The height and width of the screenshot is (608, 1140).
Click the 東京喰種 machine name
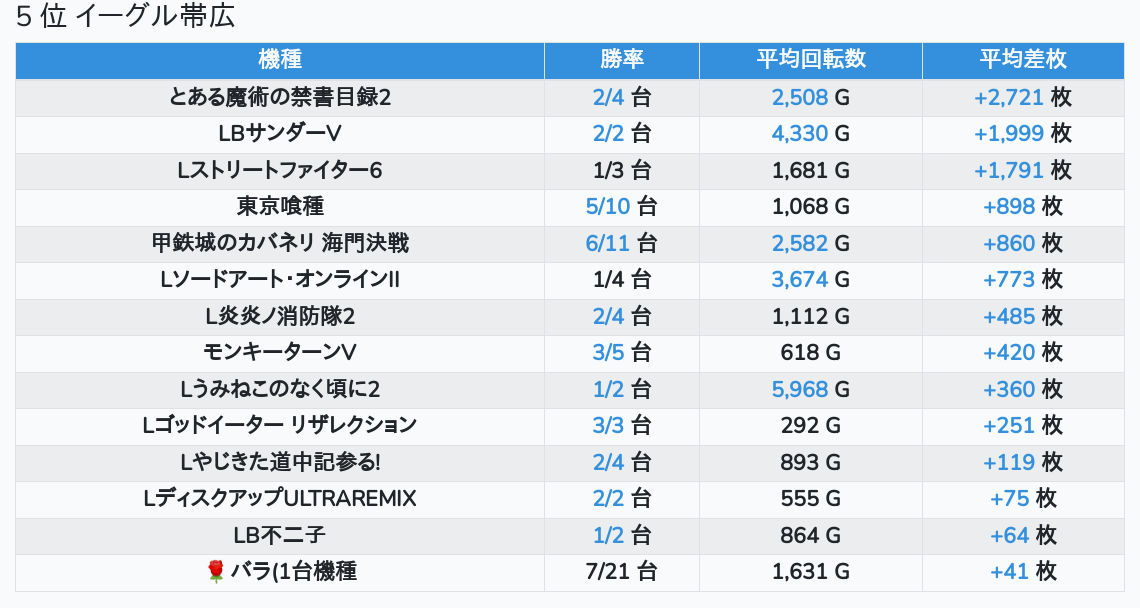click(280, 207)
